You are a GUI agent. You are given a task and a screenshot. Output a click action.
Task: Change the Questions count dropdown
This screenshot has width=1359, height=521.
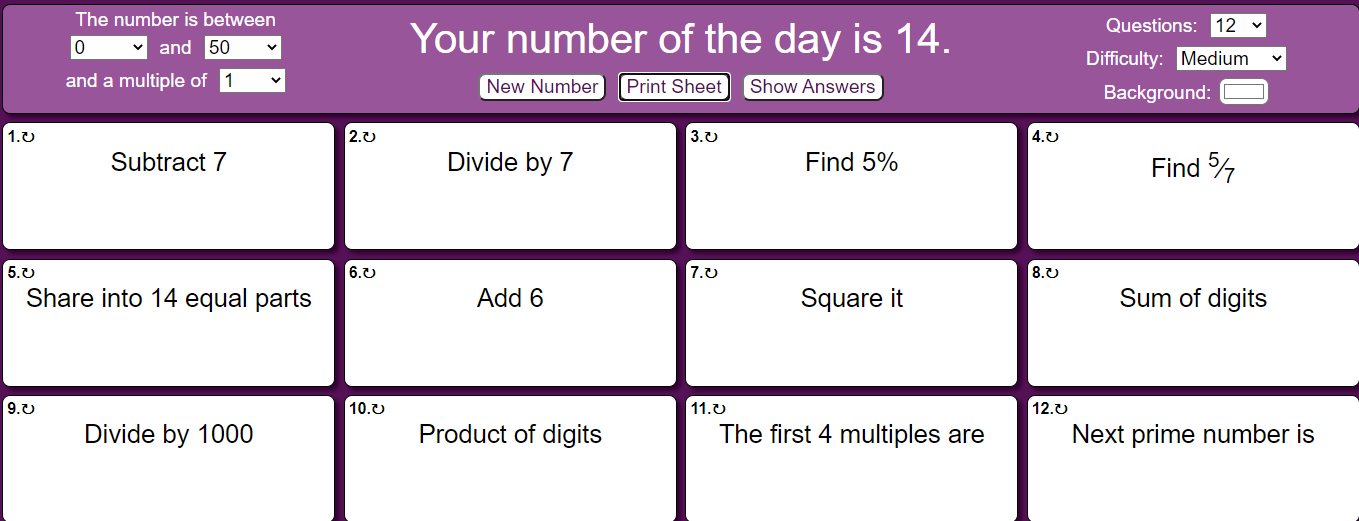[1238, 25]
